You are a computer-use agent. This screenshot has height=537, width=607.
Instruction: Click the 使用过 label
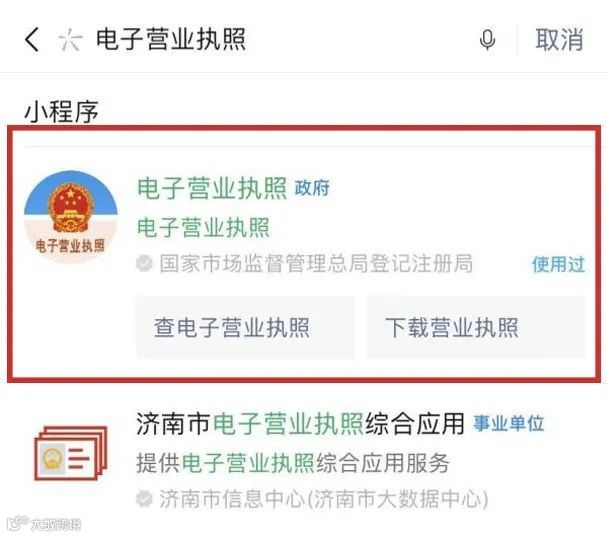558,264
